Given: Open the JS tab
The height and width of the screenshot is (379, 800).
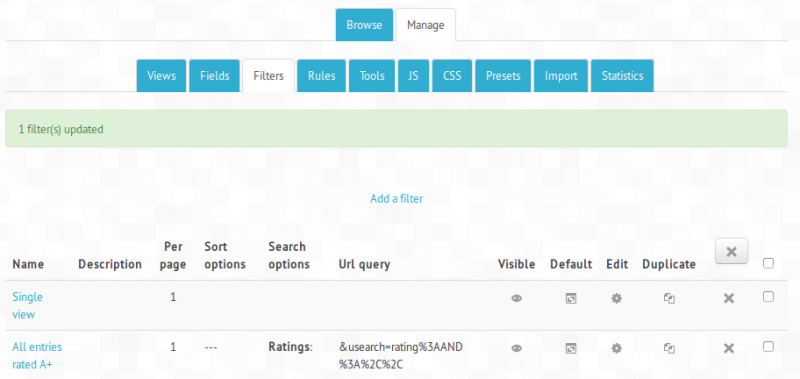Looking at the screenshot, I should point(413,76).
